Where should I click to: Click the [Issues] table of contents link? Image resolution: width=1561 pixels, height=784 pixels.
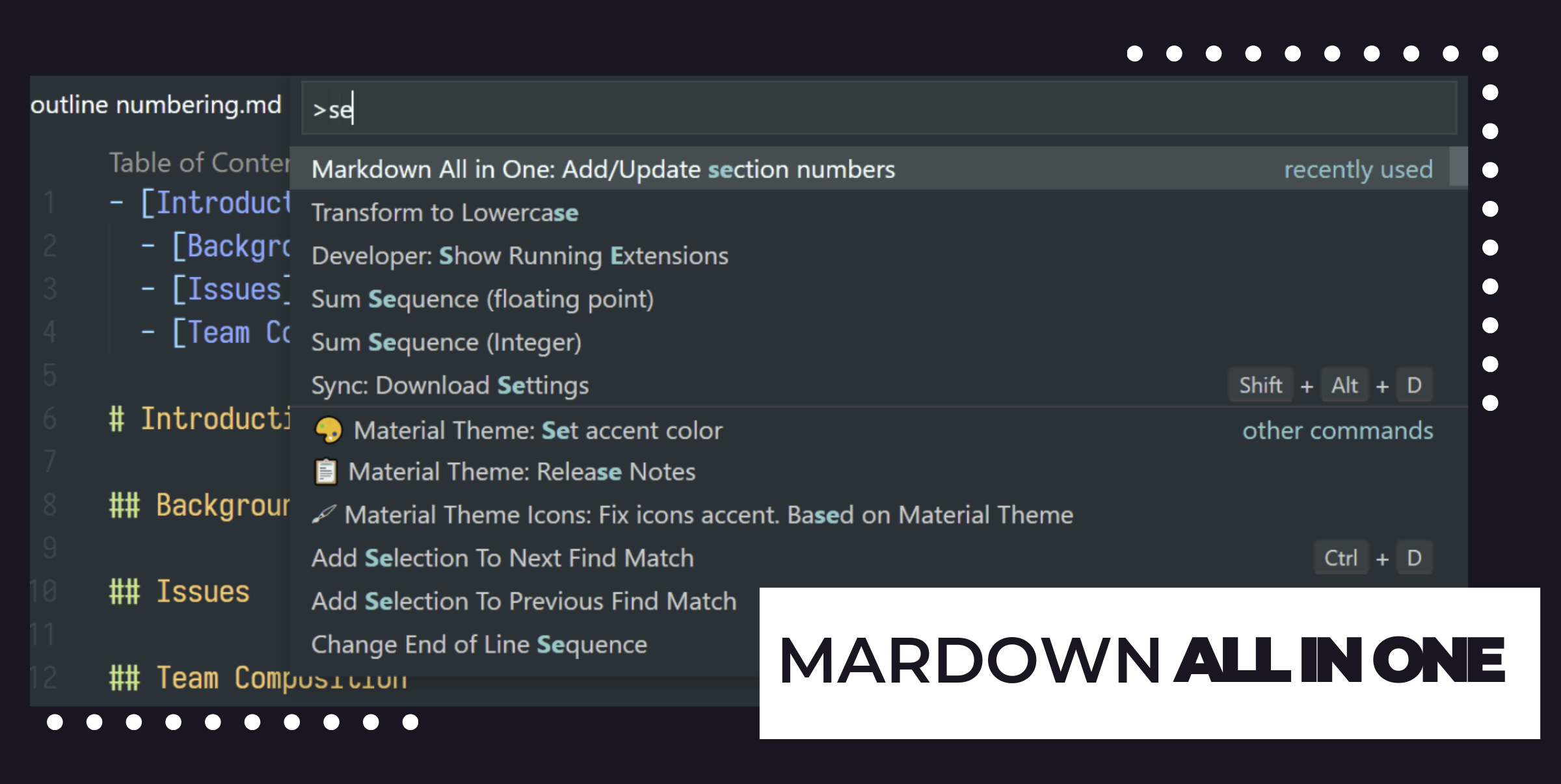231,289
